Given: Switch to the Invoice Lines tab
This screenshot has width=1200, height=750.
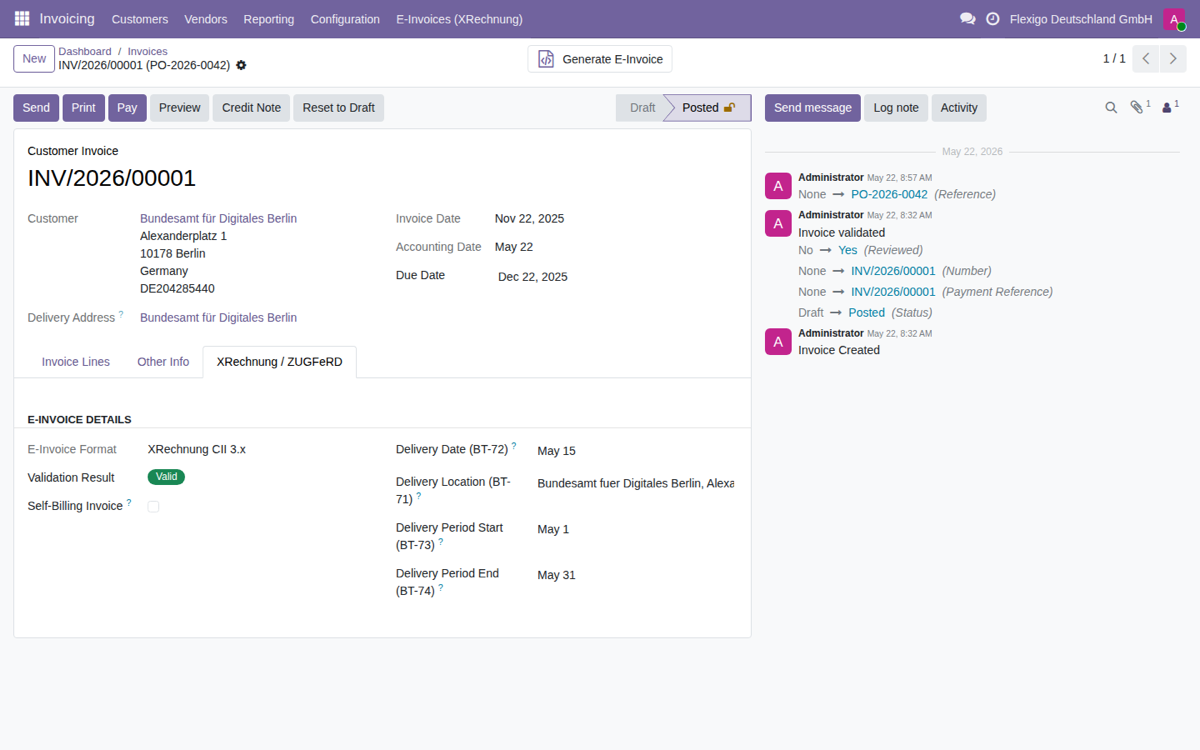Looking at the screenshot, I should 76,362.
